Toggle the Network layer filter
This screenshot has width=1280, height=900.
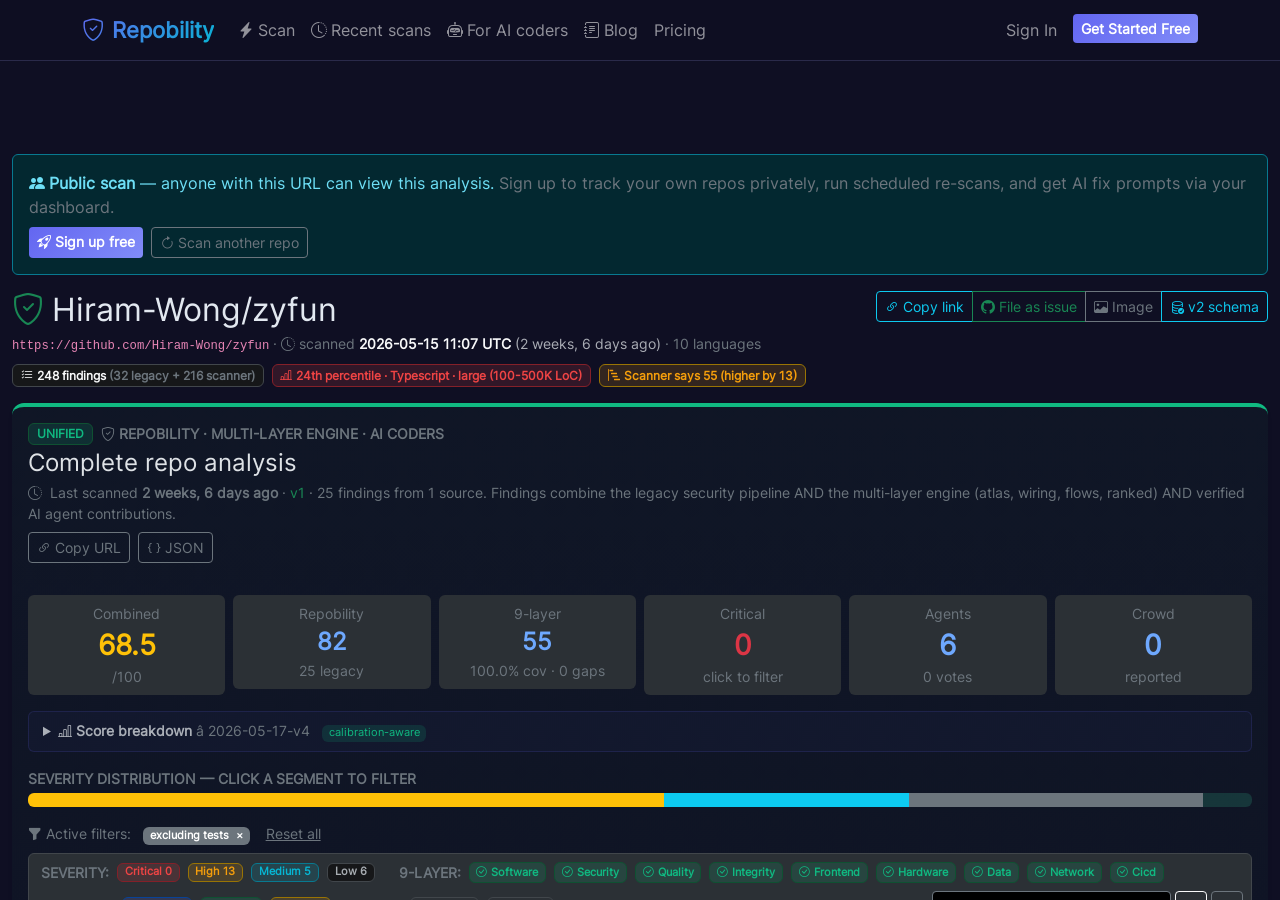click(x=1064, y=872)
